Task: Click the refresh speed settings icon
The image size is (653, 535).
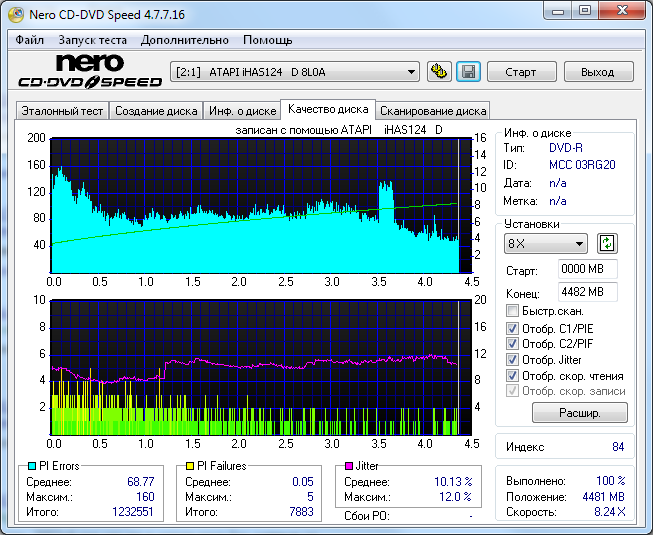Action: pos(607,244)
